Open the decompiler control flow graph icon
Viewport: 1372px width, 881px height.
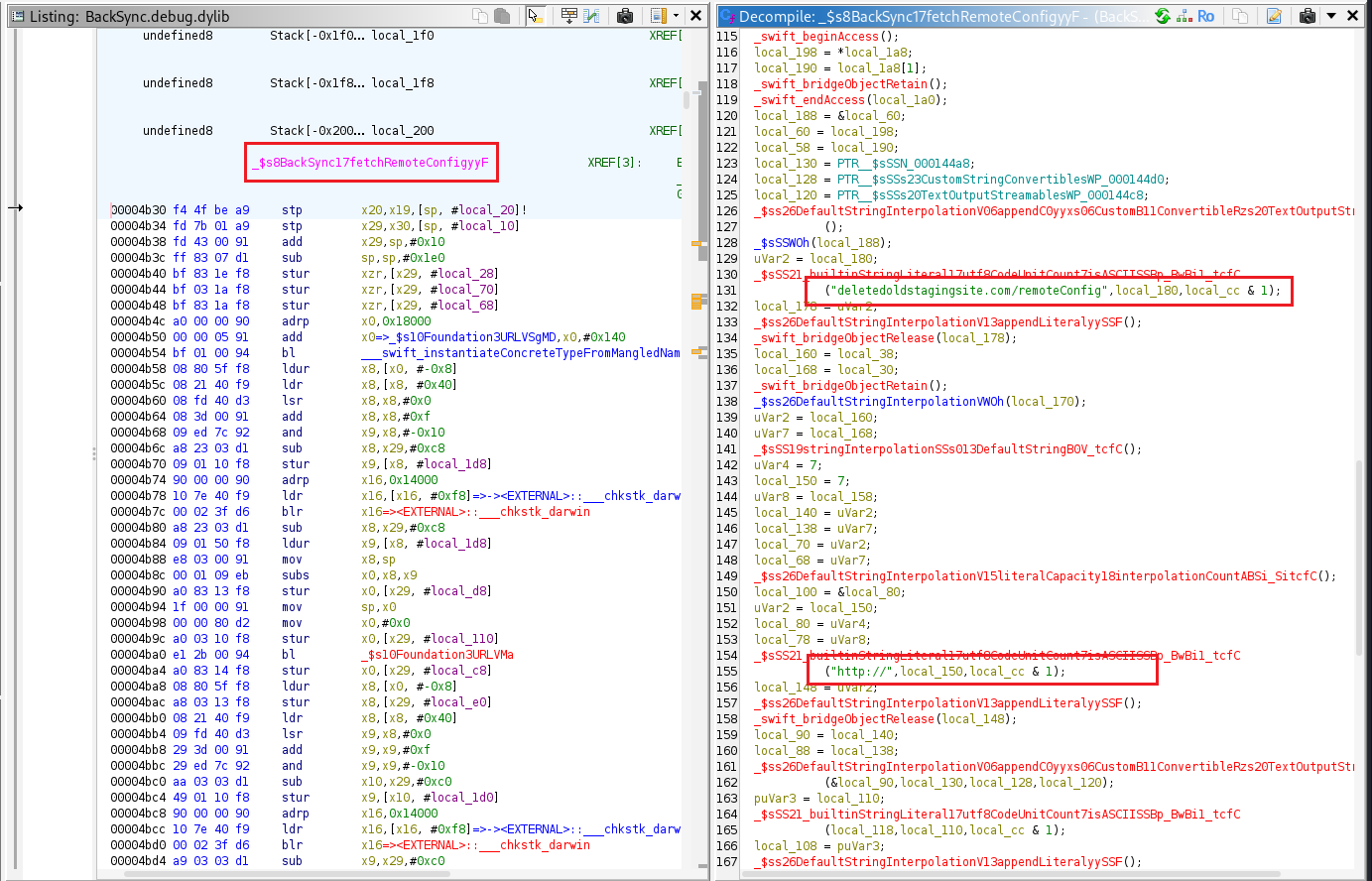point(1185,16)
